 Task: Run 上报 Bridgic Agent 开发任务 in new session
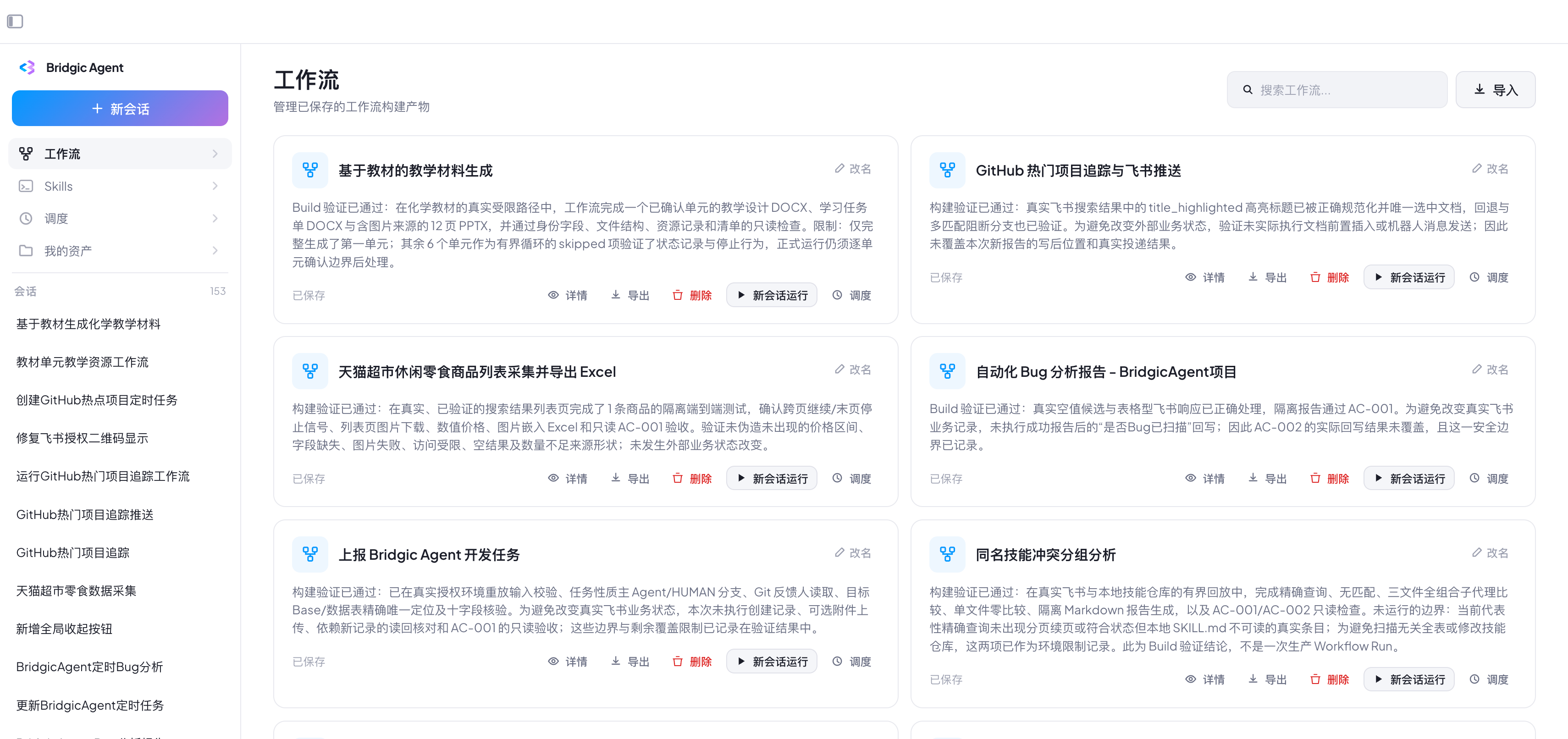(771, 662)
